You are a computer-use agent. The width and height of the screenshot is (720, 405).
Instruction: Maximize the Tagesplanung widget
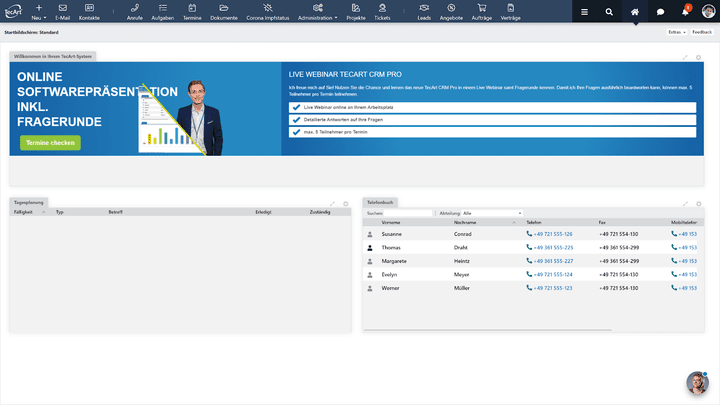(332, 203)
